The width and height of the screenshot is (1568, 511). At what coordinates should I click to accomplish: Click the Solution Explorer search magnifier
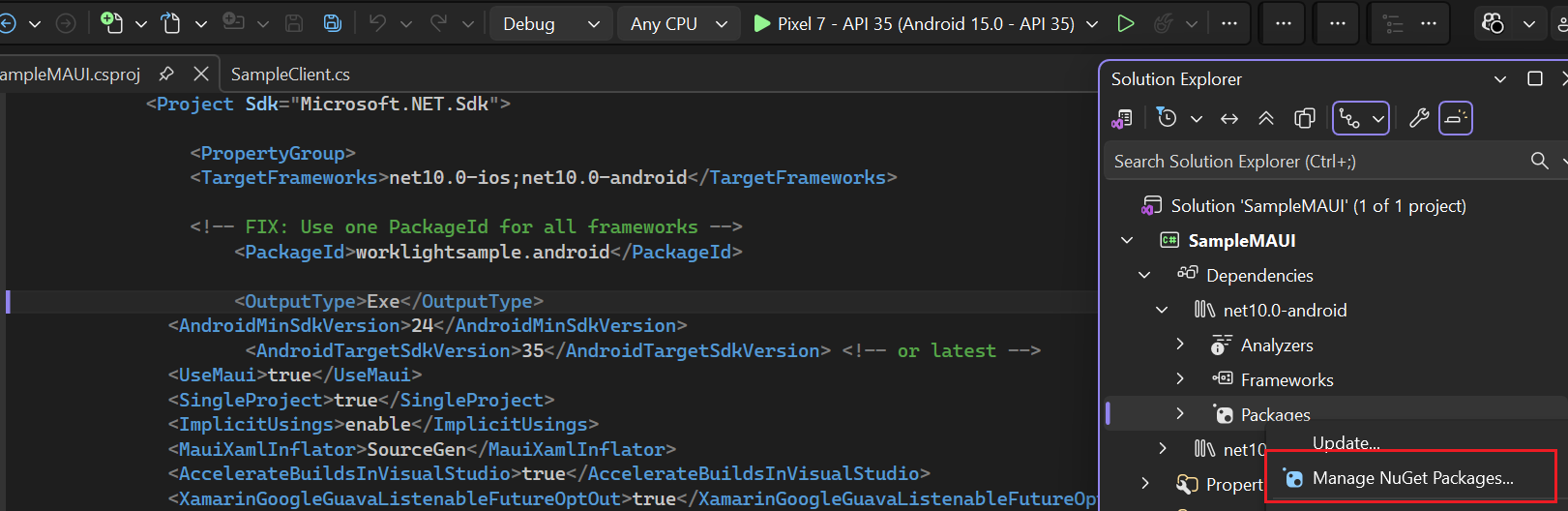coord(1540,161)
